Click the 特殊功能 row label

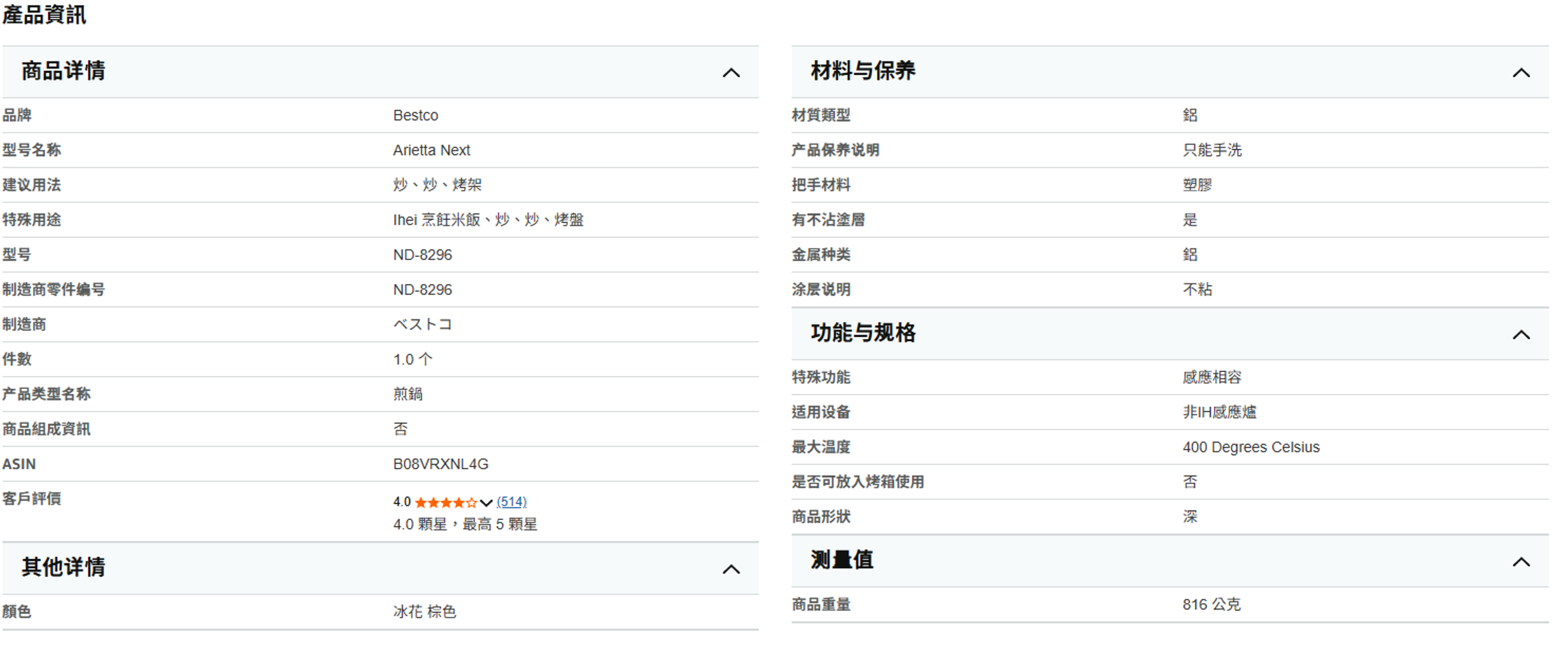(821, 377)
